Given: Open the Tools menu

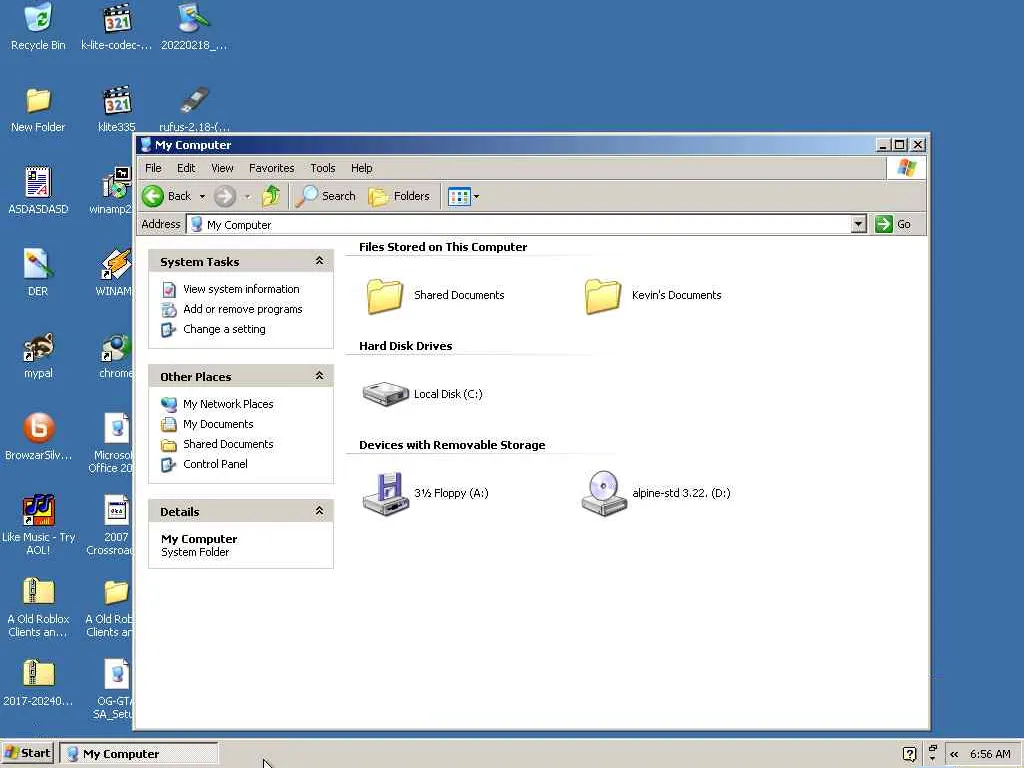Looking at the screenshot, I should click(x=323, y=168).
